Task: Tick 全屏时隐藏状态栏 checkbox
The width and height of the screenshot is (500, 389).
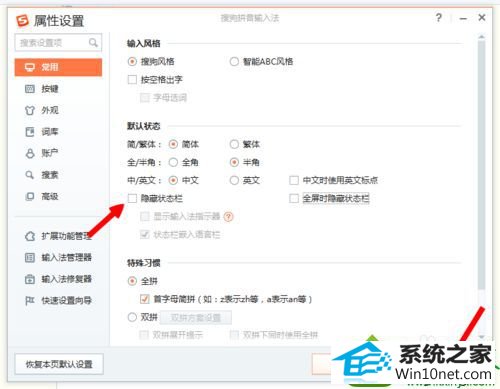Action: point(294,198)
